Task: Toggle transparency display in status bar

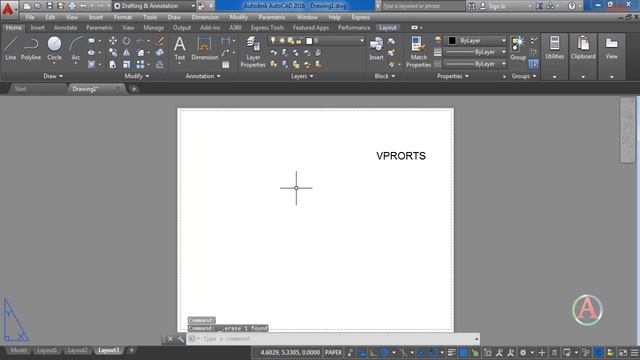Action: click(463, 352)
